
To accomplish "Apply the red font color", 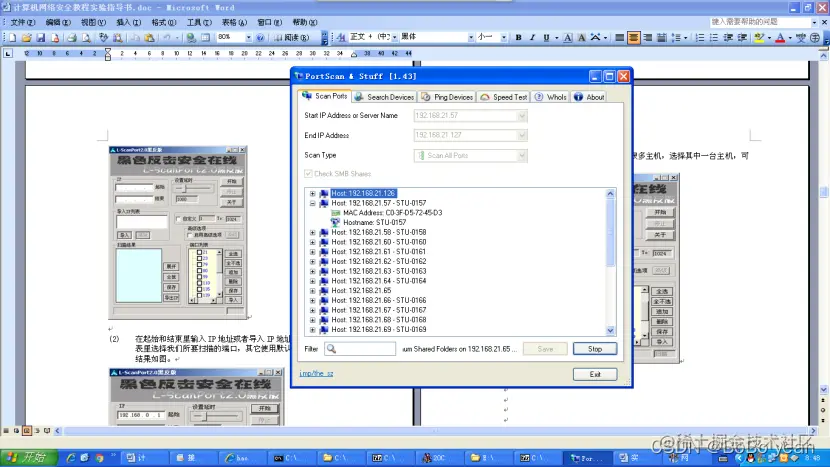I will (780, 38).
